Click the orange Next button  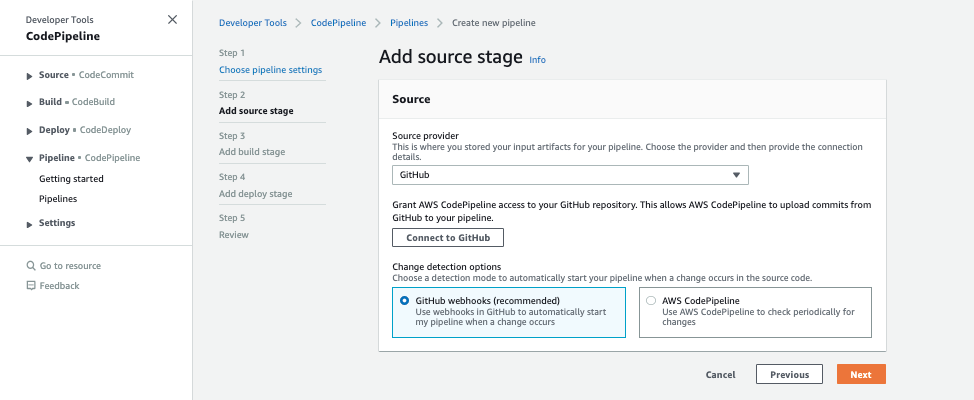(861, 374)
